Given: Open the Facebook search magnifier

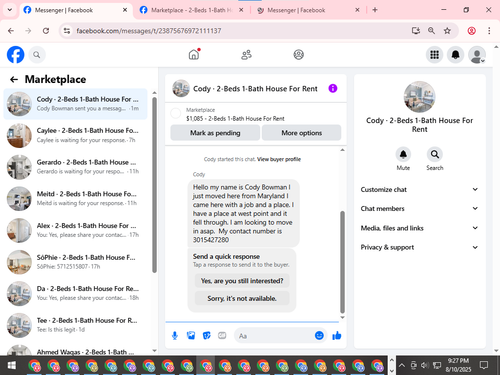Looking at the screenshot, I should pyautogui.click(x=37, y=55).
